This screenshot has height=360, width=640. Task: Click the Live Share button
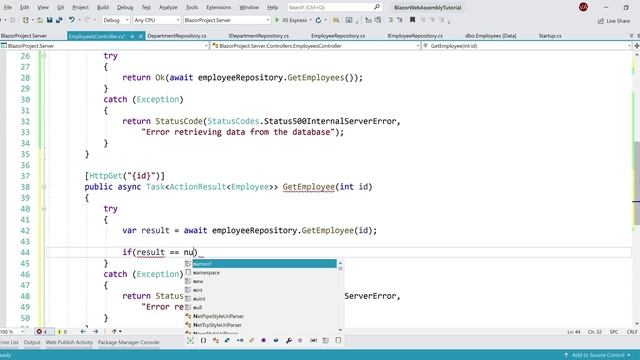click(614, 20)
